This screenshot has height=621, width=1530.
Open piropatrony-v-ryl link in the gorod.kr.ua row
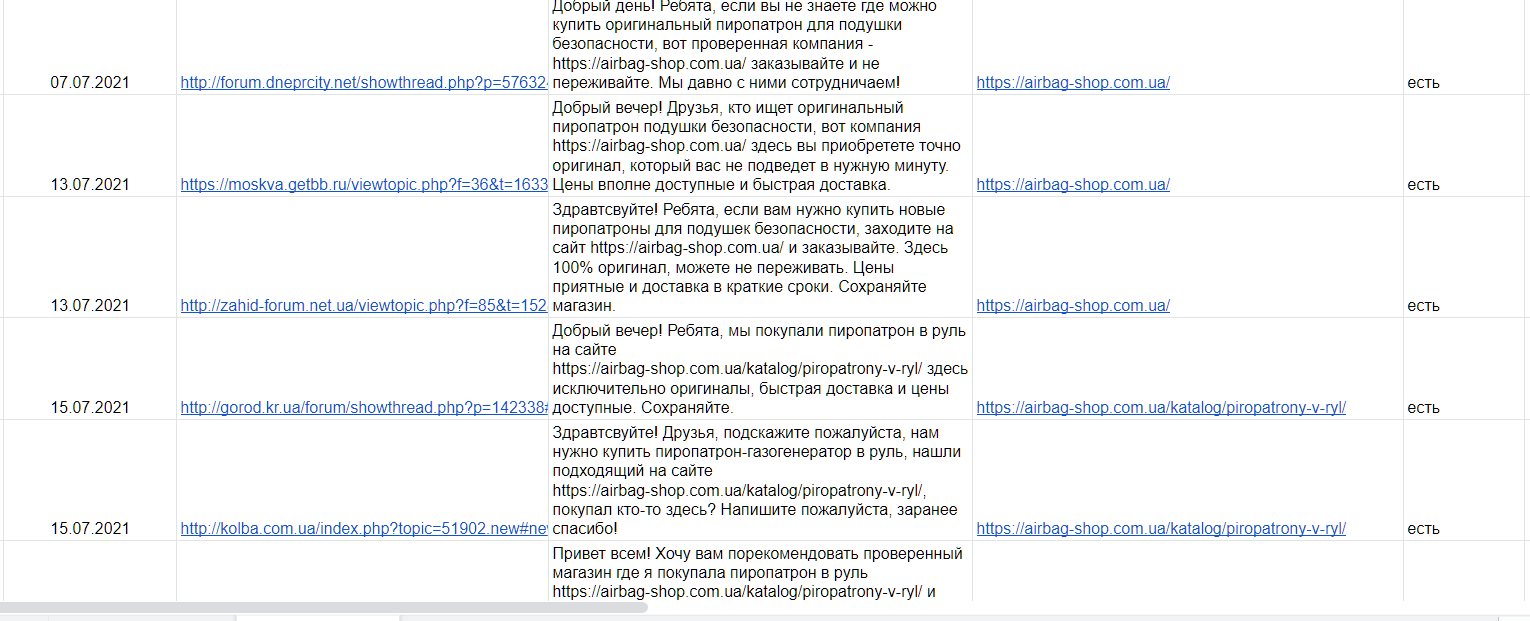[x=1161, y=408]
